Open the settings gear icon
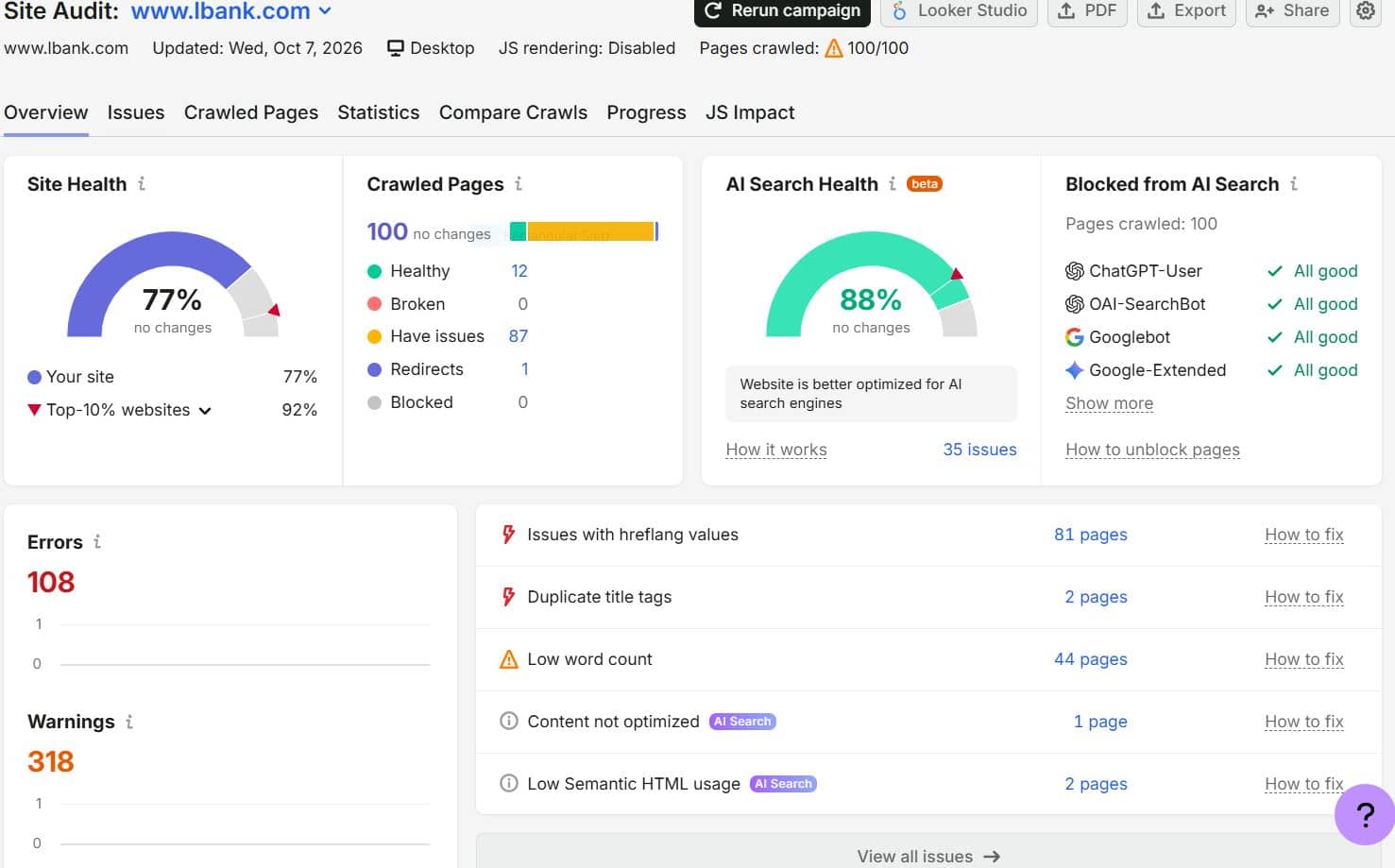 pos(1366,11)
